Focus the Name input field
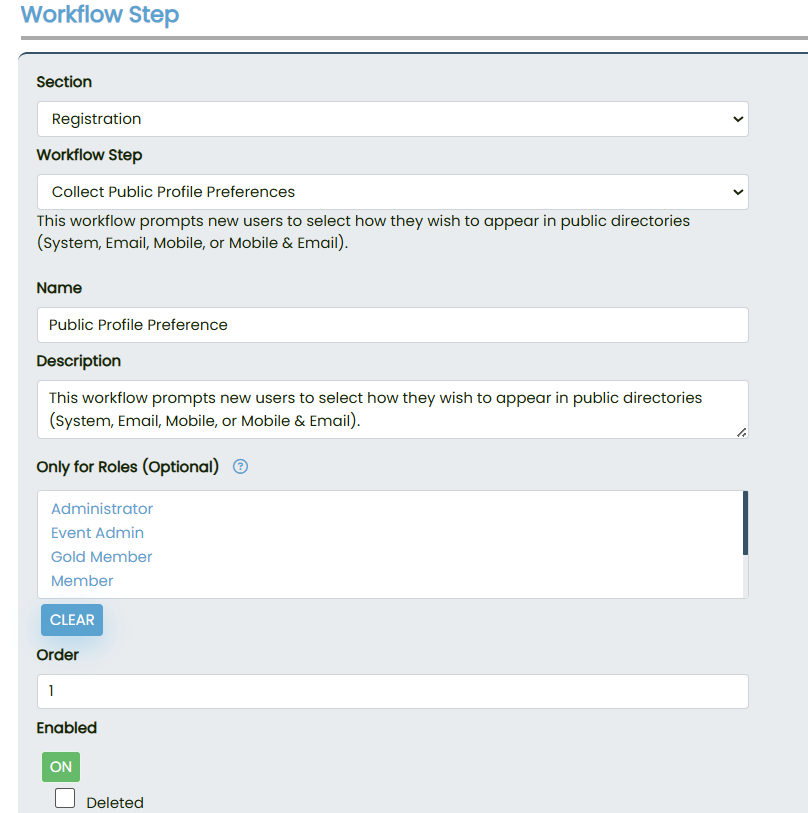 tap(392, 325)
